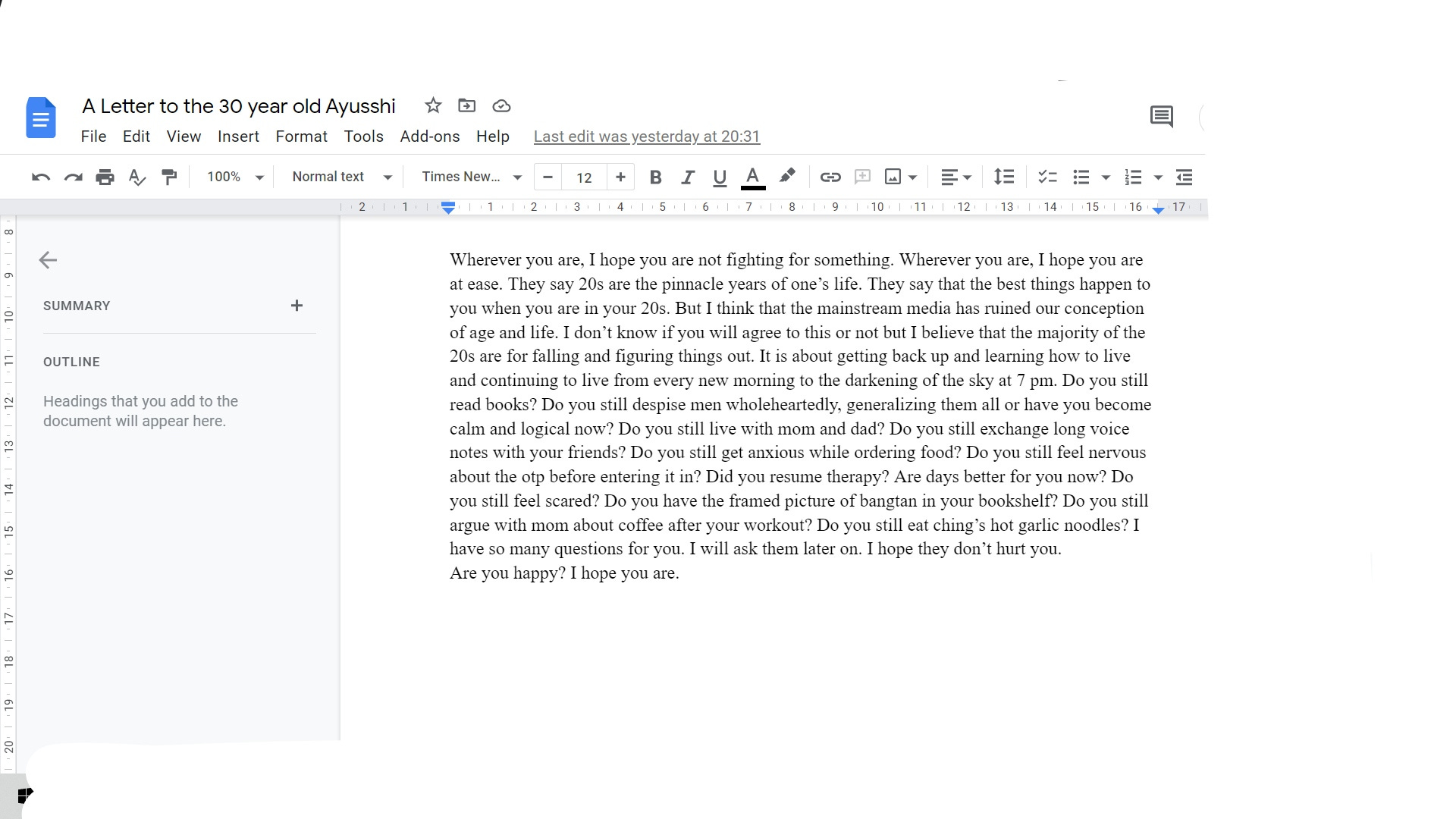1456x819 pixels.
Task: Click the Undo arrow icon
Action: tap(41, 177)
